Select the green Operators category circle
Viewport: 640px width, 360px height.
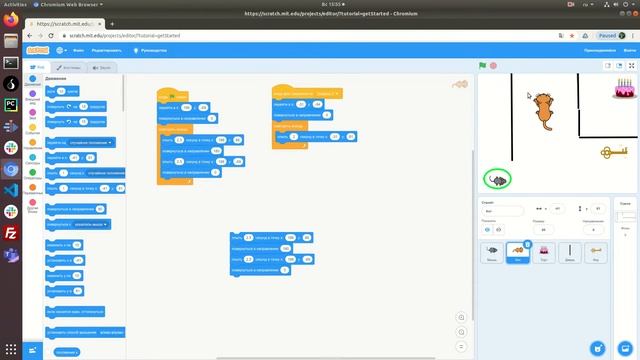[x=33, y=172]
